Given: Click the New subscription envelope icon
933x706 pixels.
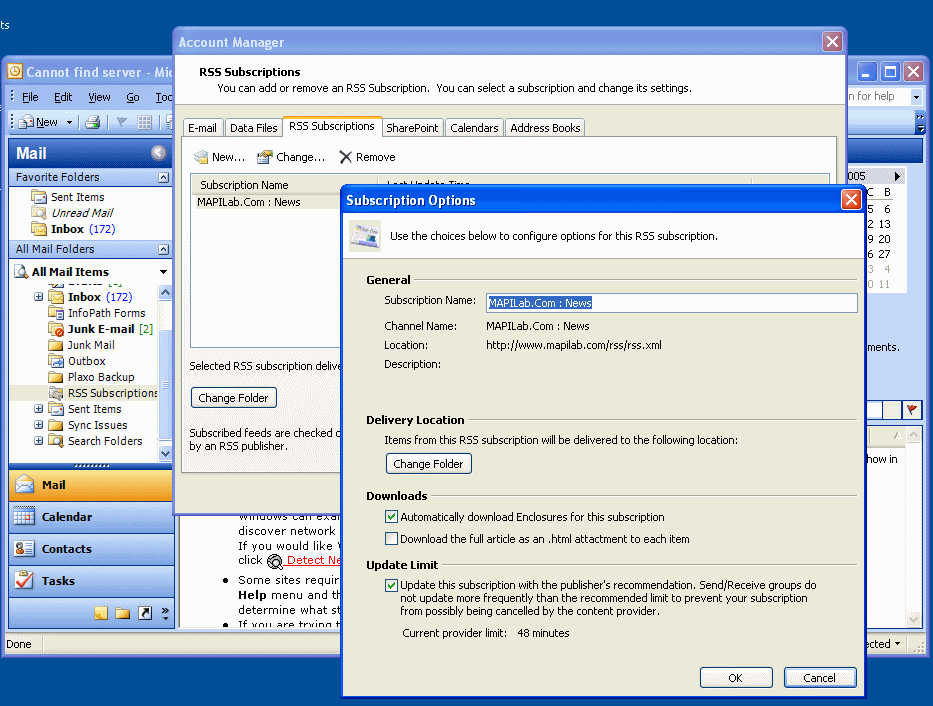Looking at the screenshot, I should click(x=201, y=157).
